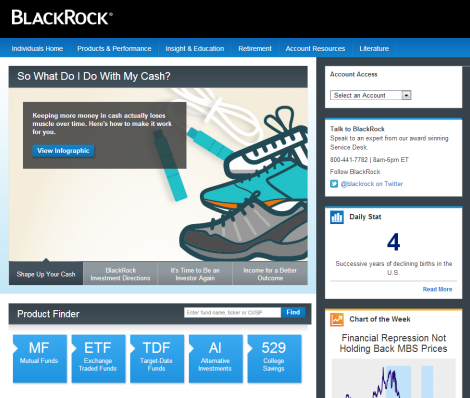Open the Literature menu item
Screen dimensions: 470x398
pos(374,49)
